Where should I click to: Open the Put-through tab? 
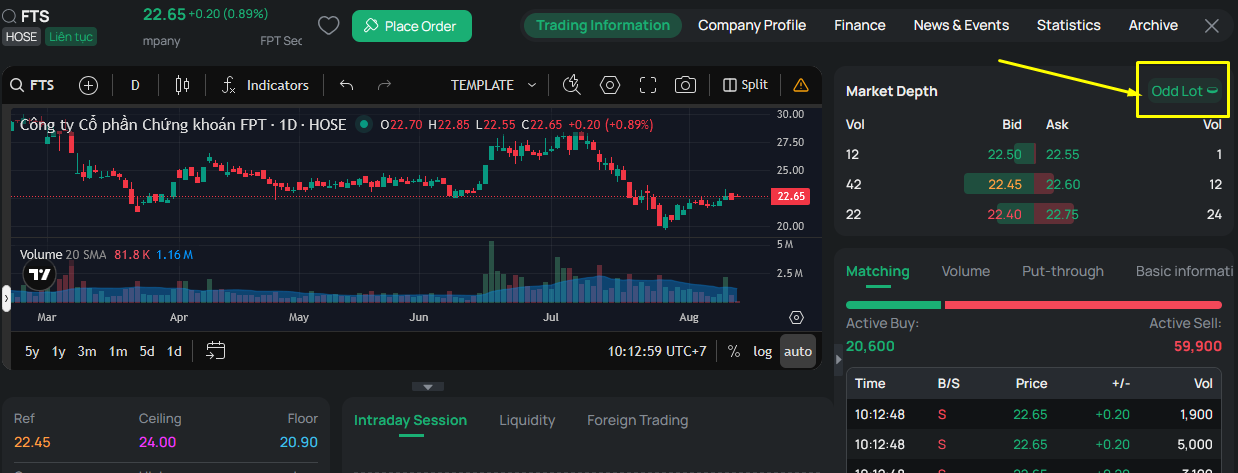coord(1063,271)
